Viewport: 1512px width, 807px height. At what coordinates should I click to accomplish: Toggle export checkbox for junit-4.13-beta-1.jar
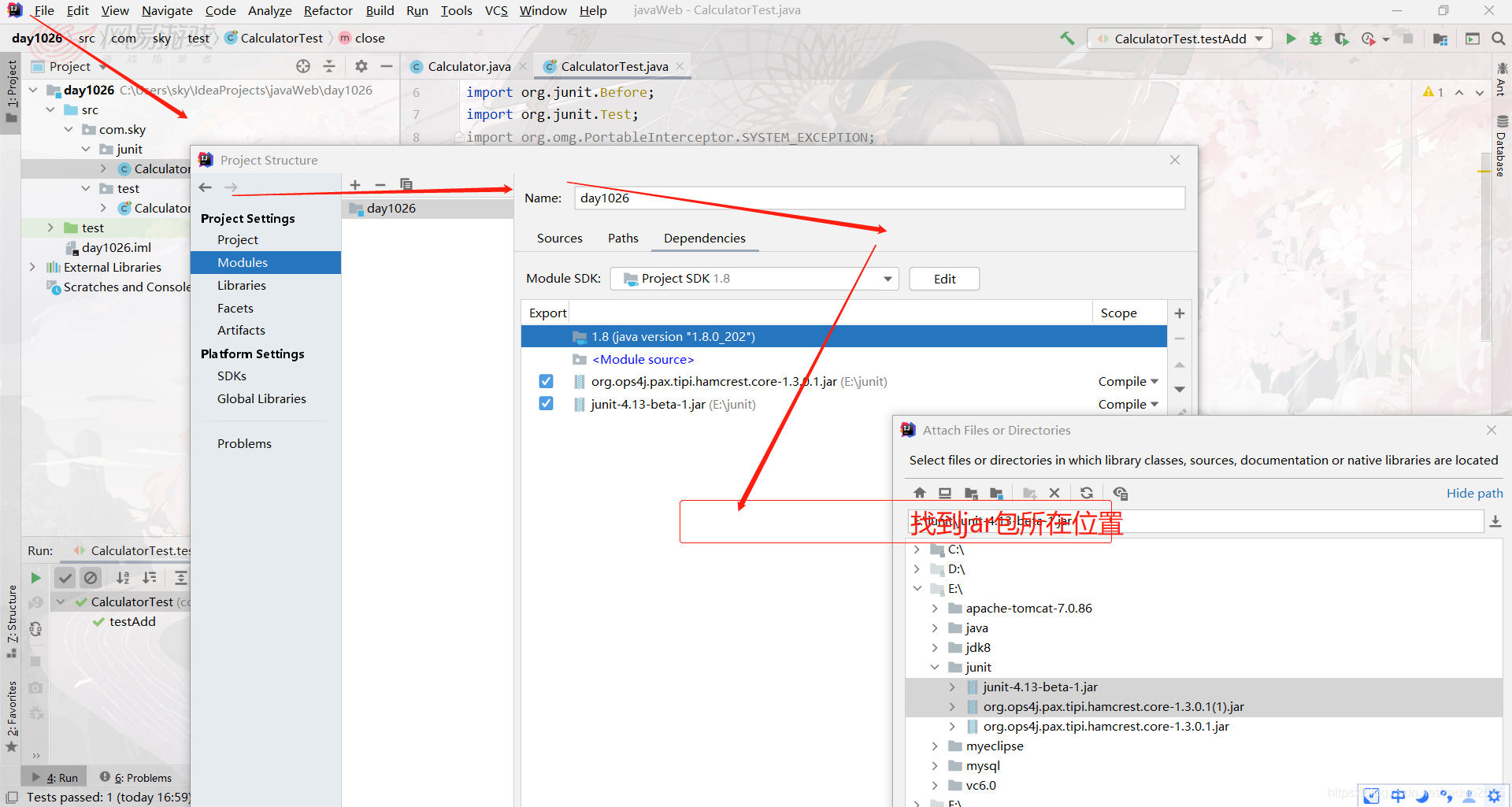click(x=546, y=404)
